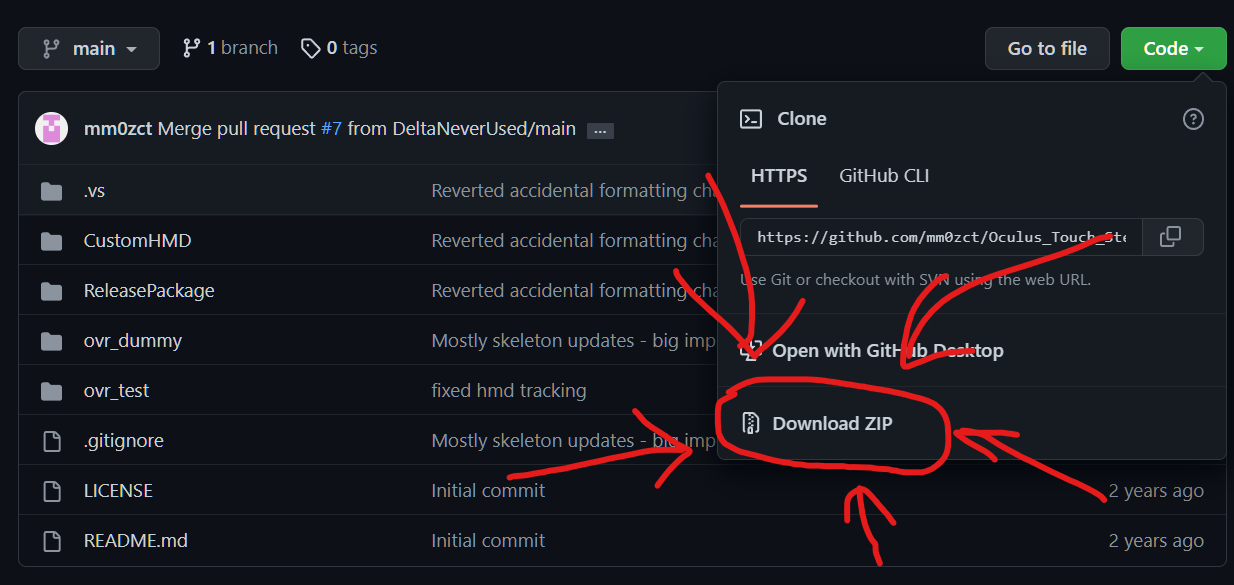The image size is (1234, 585).
Task: Click '2 years ago' on README.md row
Action: click(1156, 540)
